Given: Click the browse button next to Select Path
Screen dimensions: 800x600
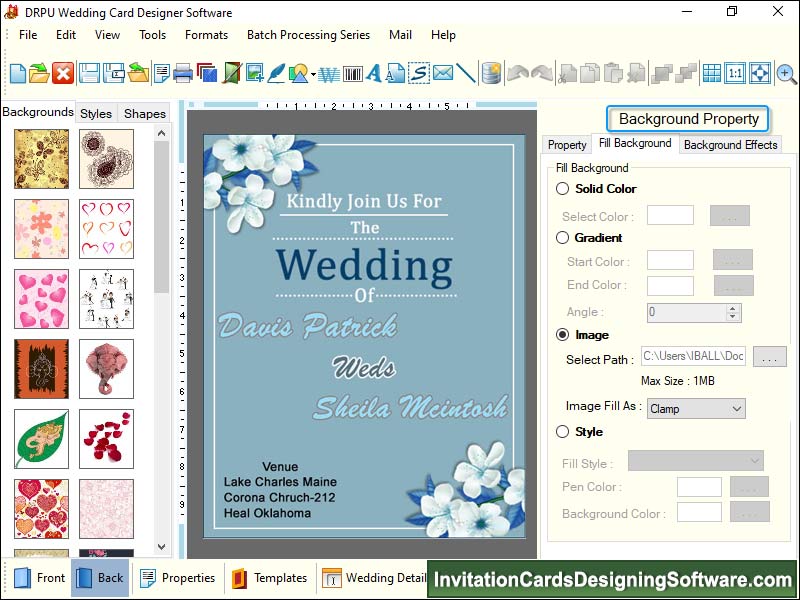Looking at the screenshot, I should [x=769, y=357].
